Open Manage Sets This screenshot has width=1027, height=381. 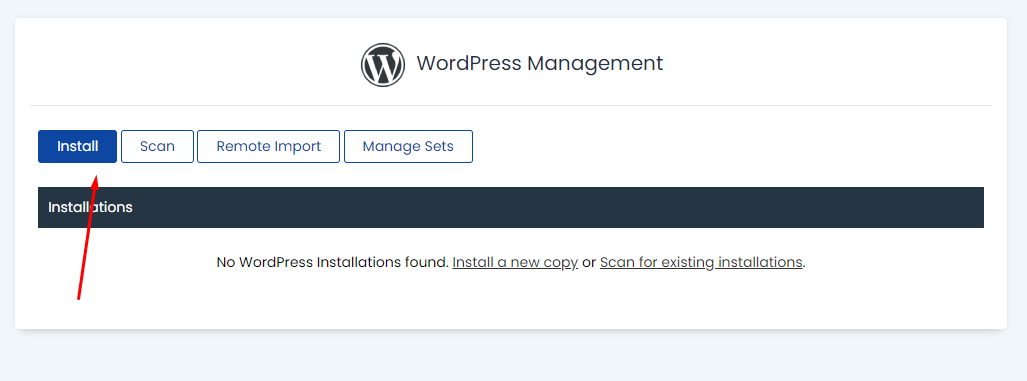click(x=408, y=146)
